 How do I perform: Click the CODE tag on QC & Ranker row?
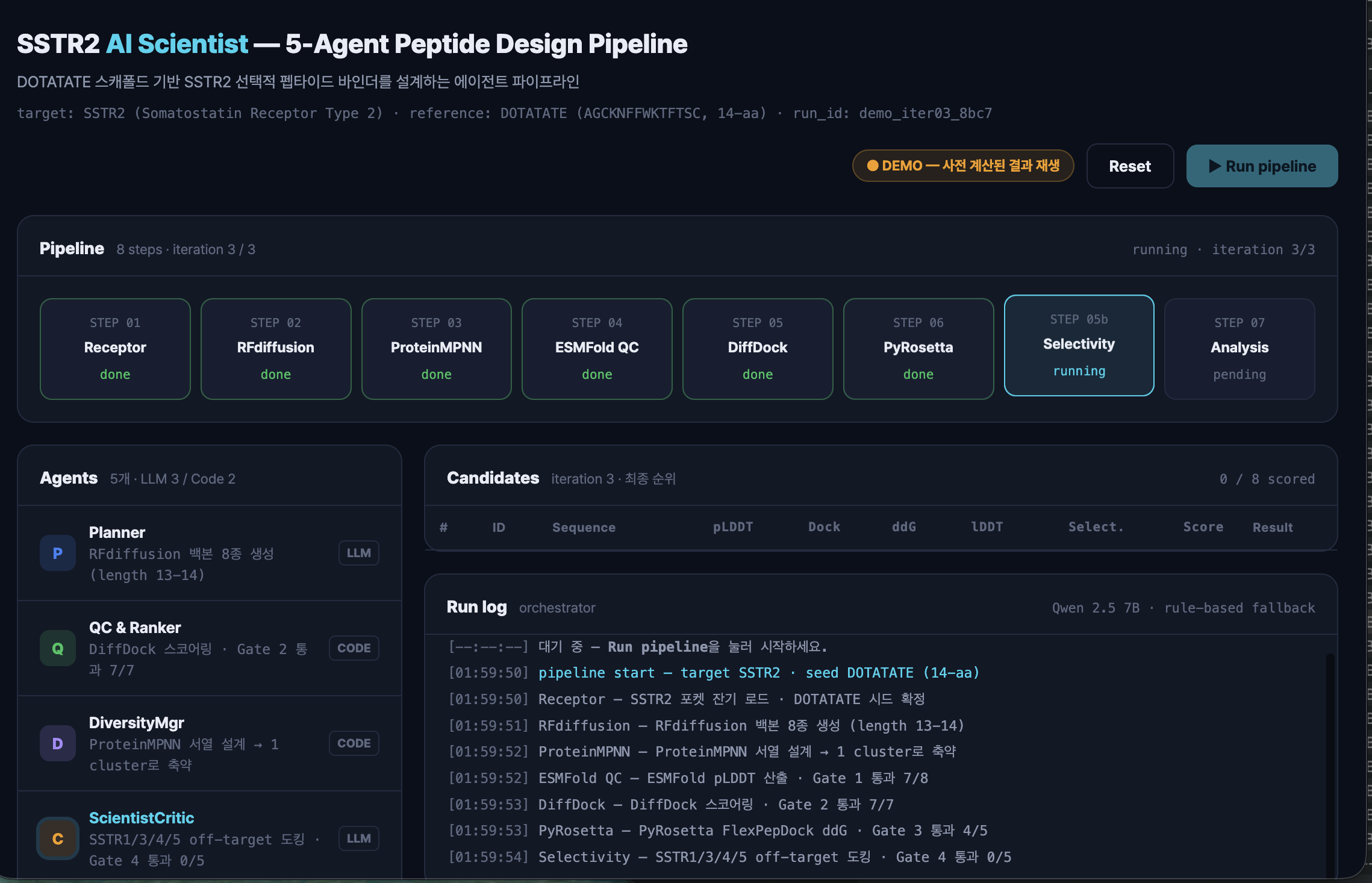[x=354, y=648]
